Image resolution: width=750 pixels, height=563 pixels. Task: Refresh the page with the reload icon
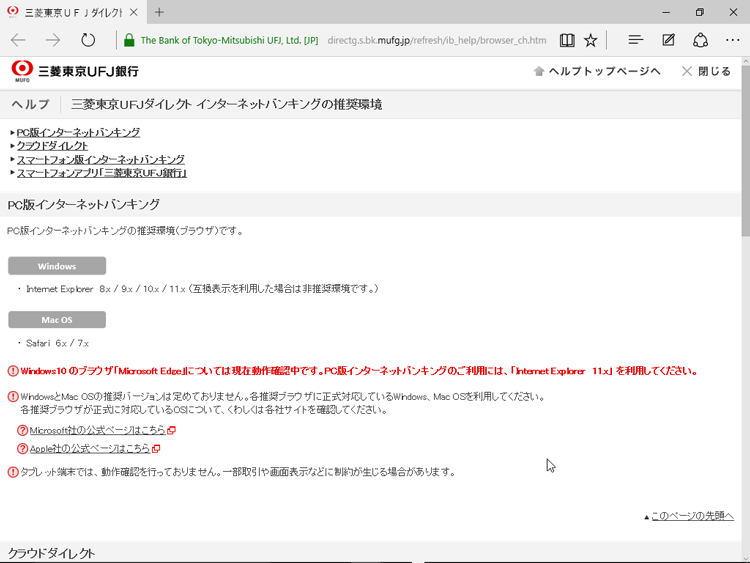coord(88,40)
